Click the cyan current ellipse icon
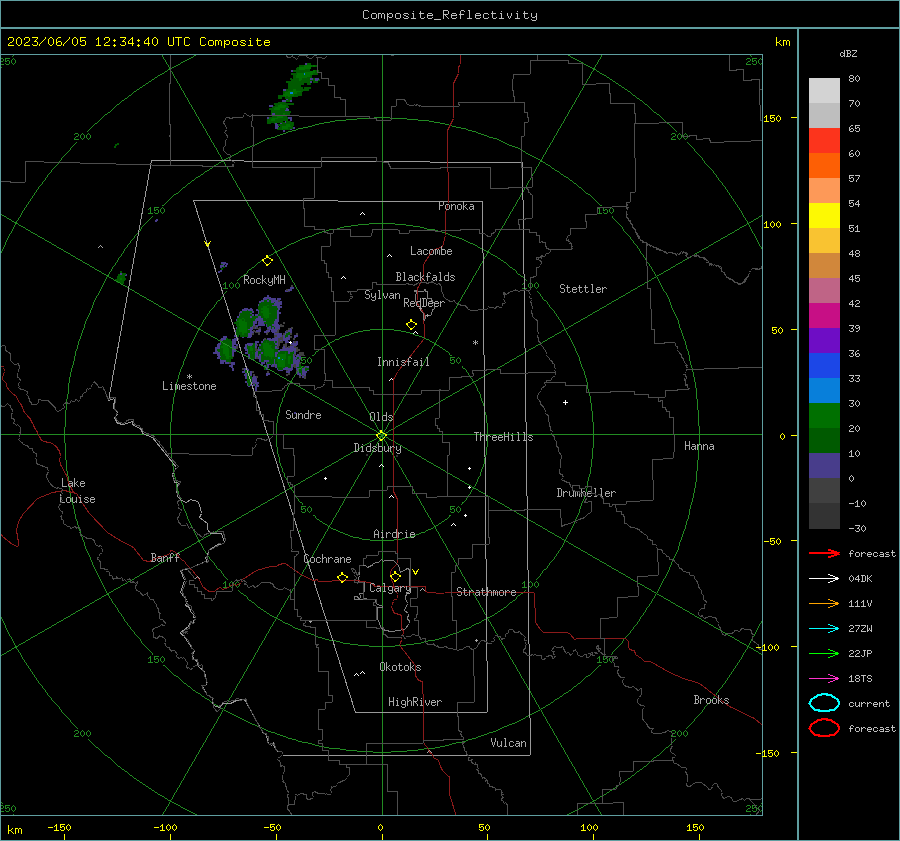The height and width of the screenshot is (841, 900). [824, 703]
